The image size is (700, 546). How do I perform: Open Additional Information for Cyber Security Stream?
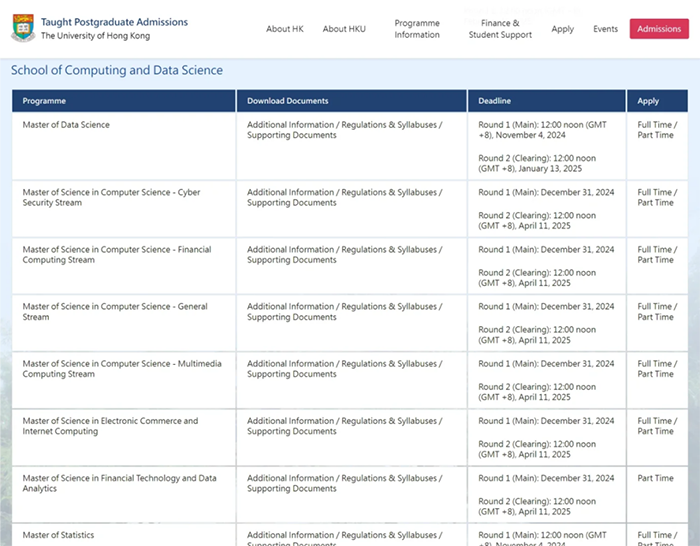point(290,192)
